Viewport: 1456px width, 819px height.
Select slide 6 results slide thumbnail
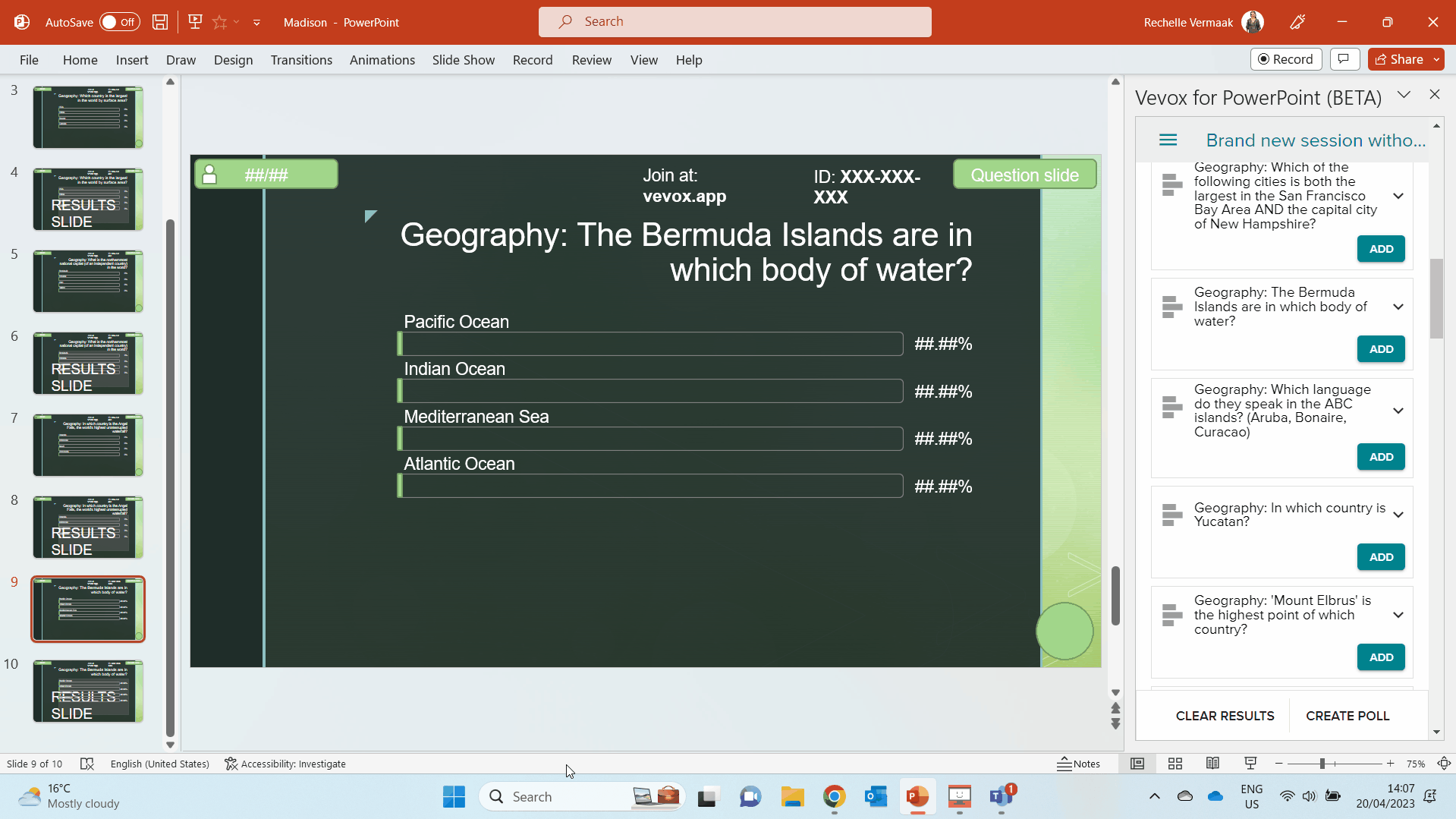click(x=88, y=363)
